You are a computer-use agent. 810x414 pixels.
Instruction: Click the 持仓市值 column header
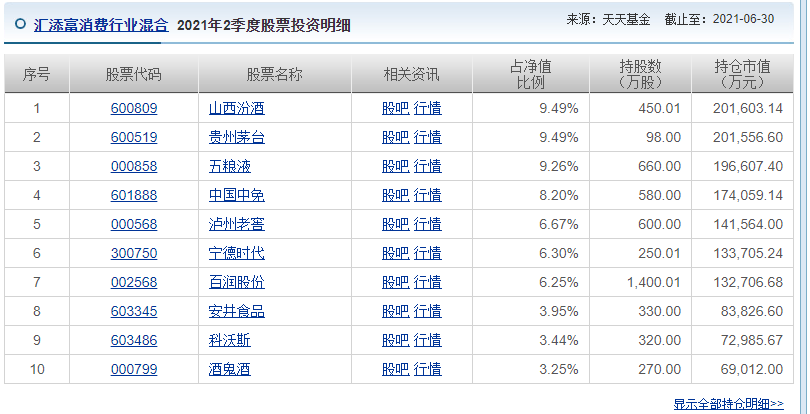742,74
